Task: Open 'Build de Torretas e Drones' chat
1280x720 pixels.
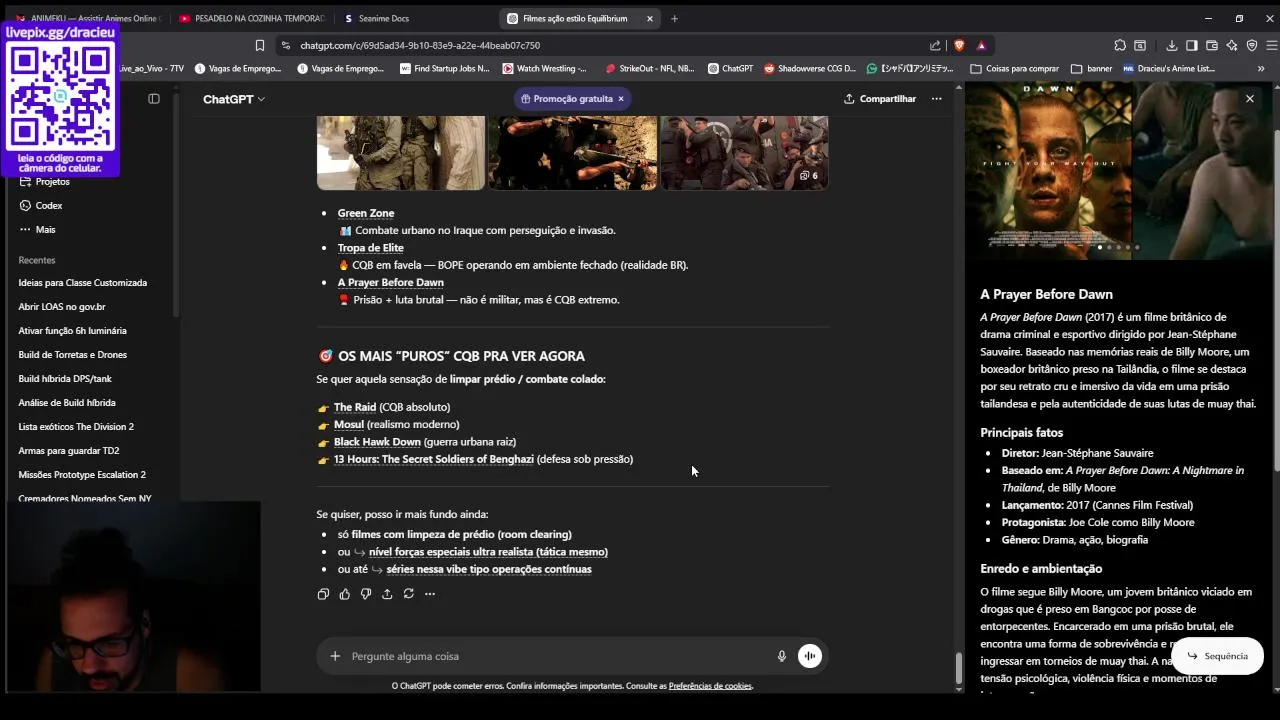Action: (72, 355)
